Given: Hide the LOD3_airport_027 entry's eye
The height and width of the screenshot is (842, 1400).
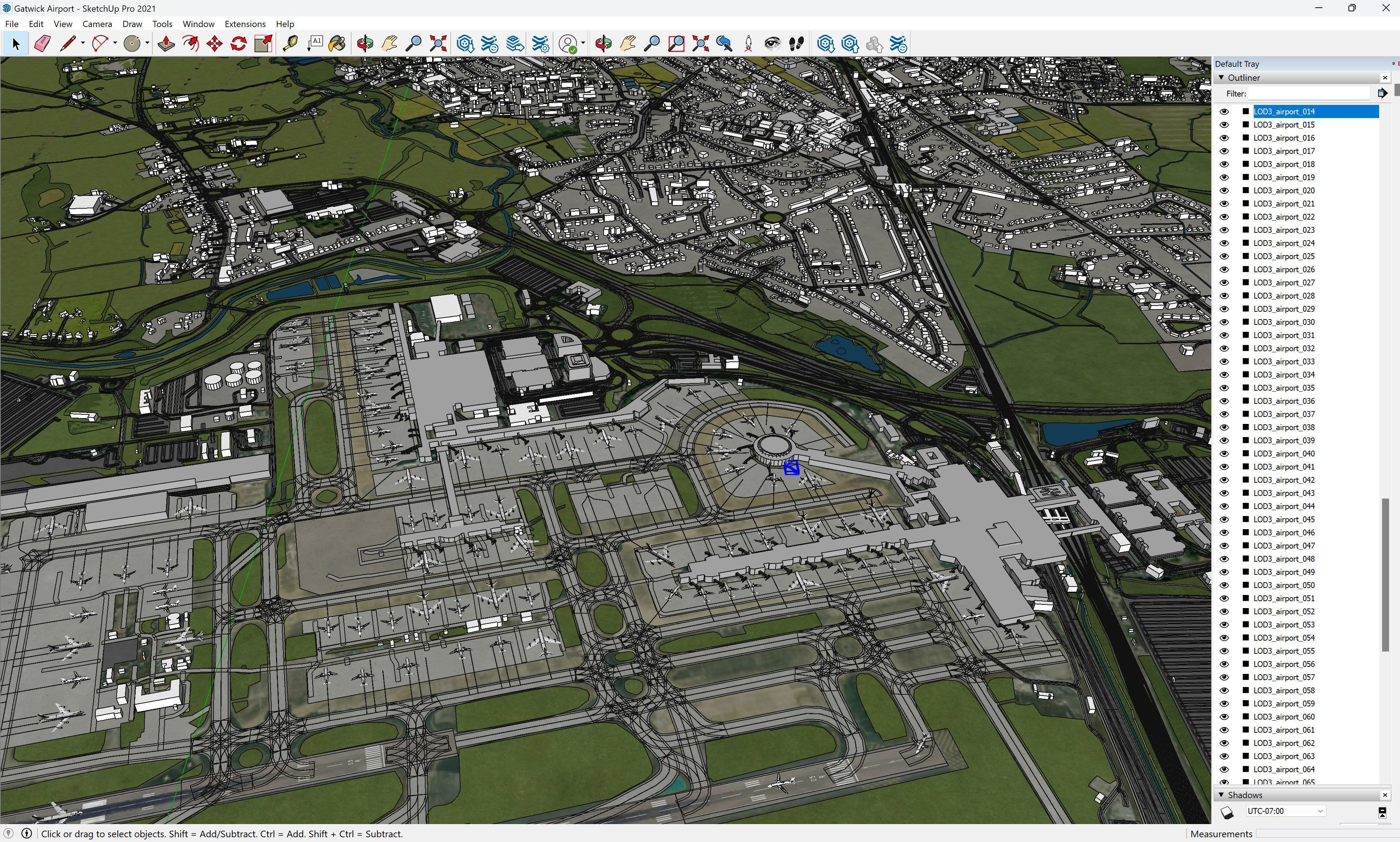Looking at the screenshot, I should tap(1224, 282).
